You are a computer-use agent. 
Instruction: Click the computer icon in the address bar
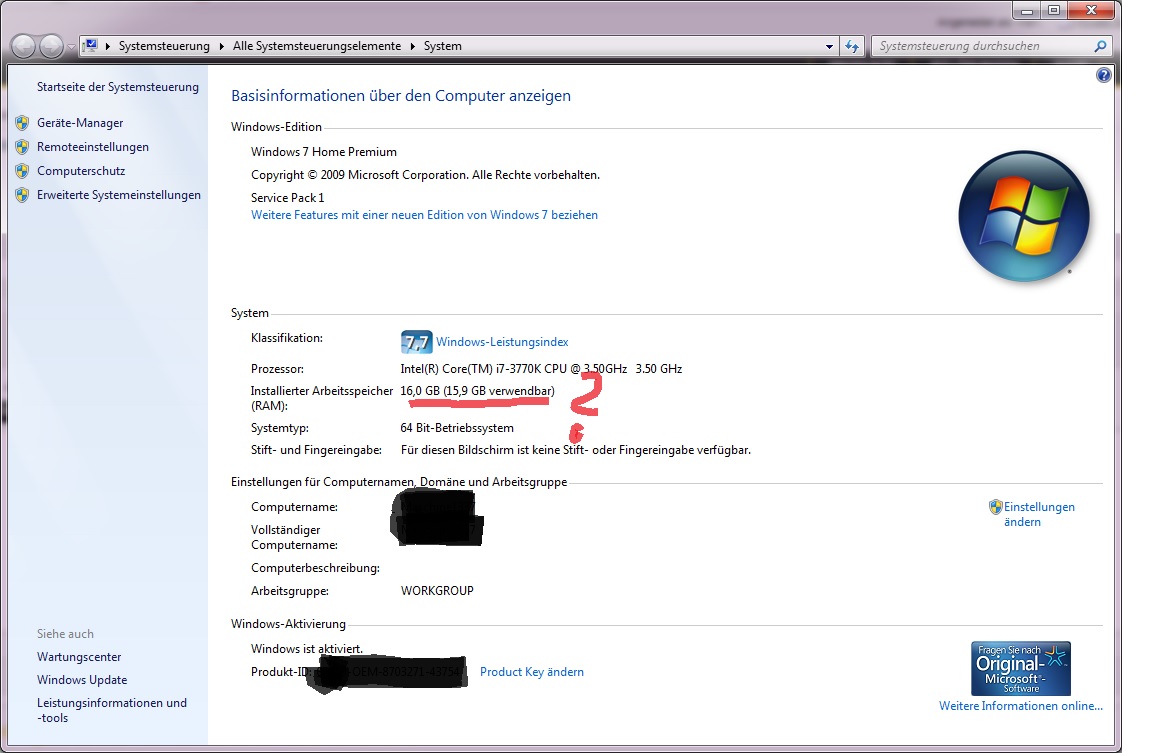(90, 46)
